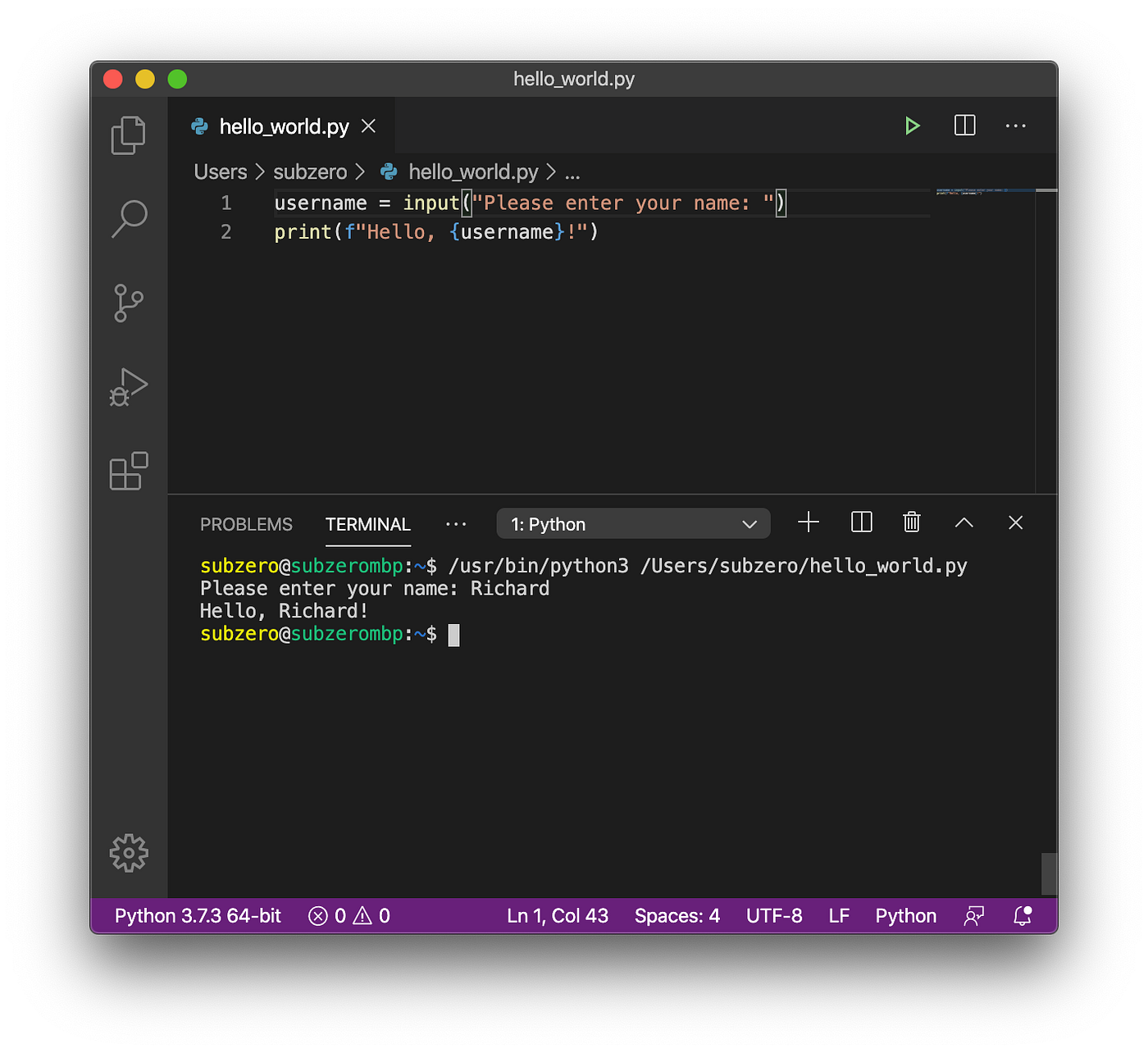Click the editor vertical scrollbar thumb at top
Screen dimensions: 1148x1053
click(x=1046, y=190)
